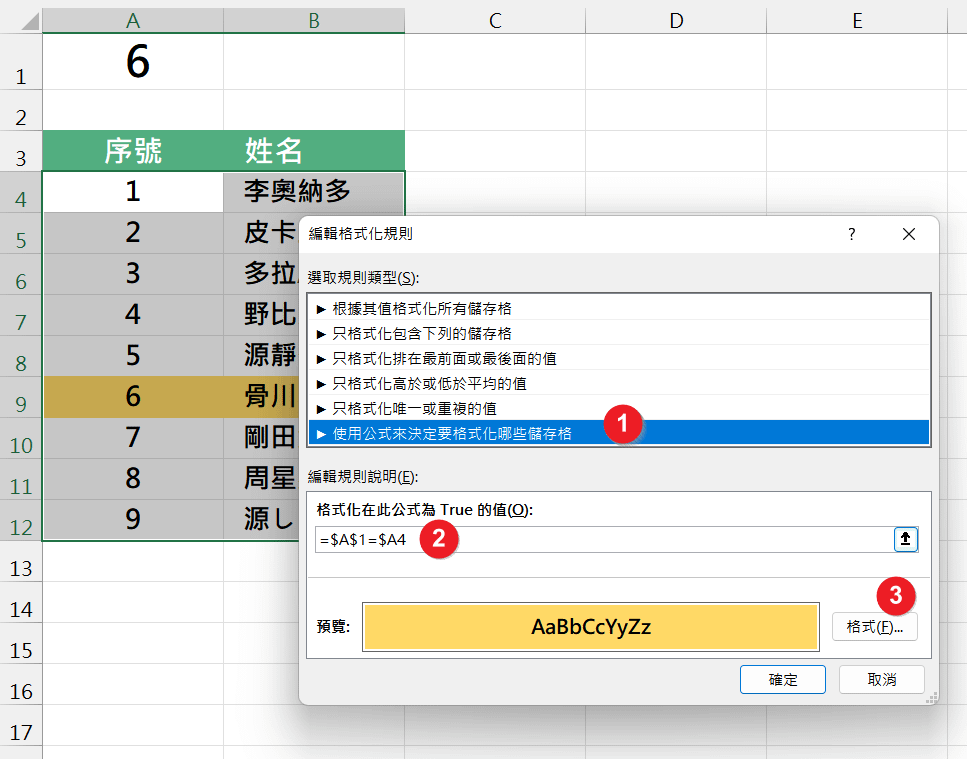
Task: Click the yellow format preview swatch
Action: [x=590, y=628]
